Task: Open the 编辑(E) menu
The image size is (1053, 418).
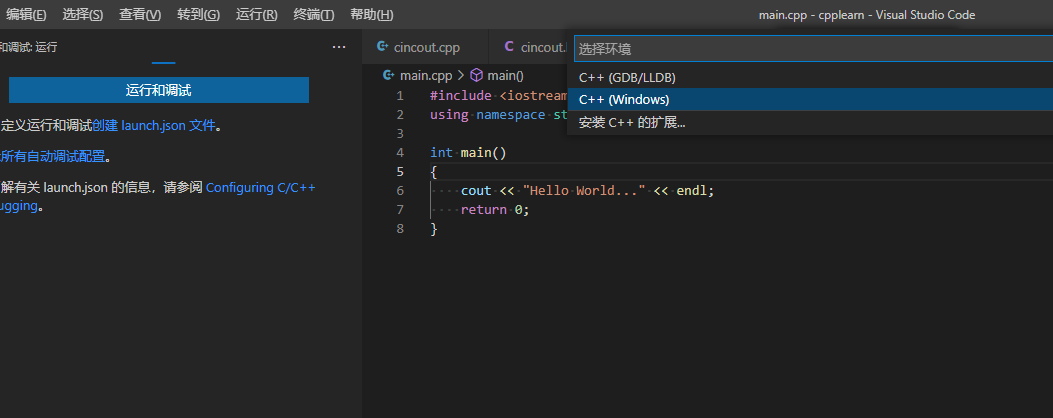Action: coord(26,15)
